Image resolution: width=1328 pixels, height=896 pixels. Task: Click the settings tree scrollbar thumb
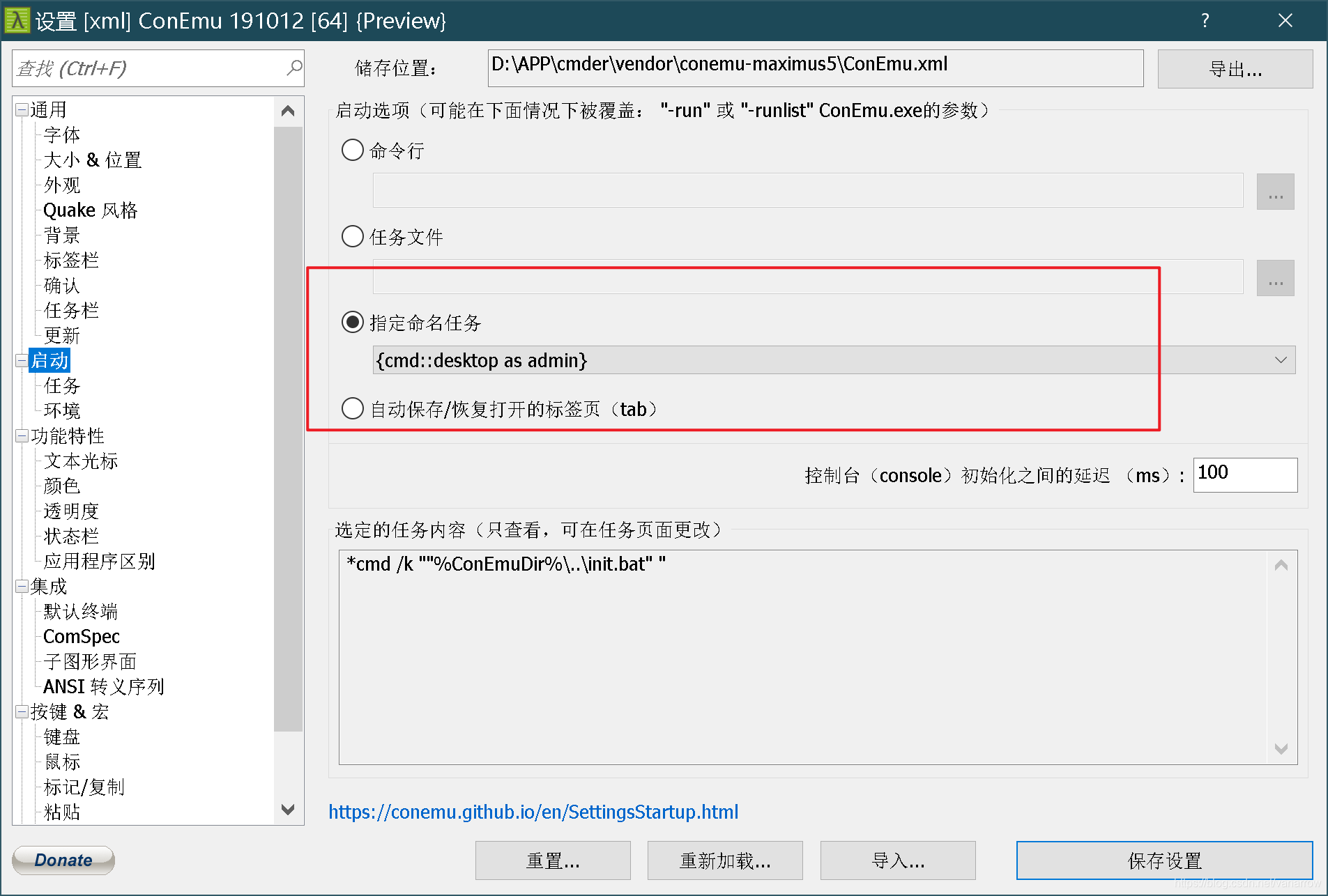pyautogui.click(x=288, y=428)
